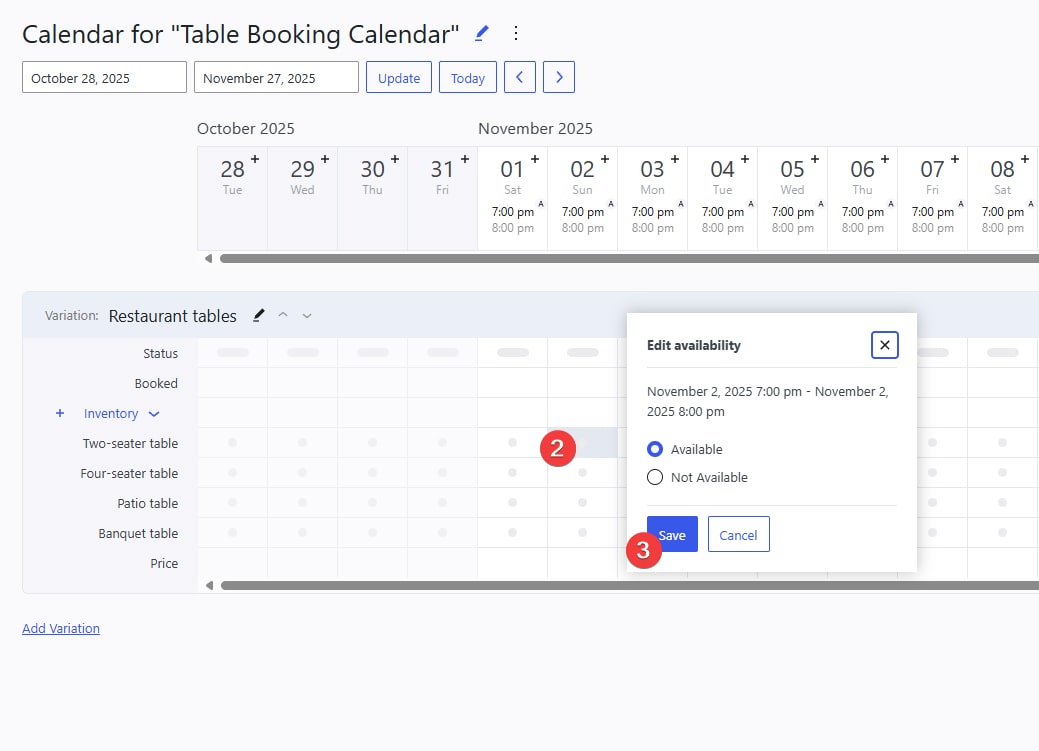The width and height of the screenshot is (1039, 751).
Task: Click the up chevron beside Restaurant tables
Action: click(283, 316)
